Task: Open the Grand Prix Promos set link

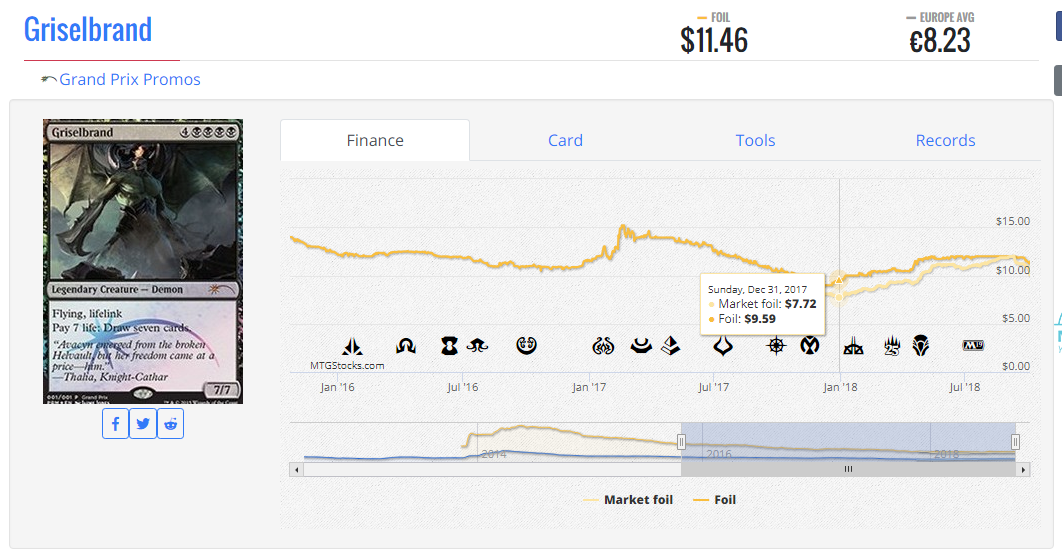Action: point(129,80)
